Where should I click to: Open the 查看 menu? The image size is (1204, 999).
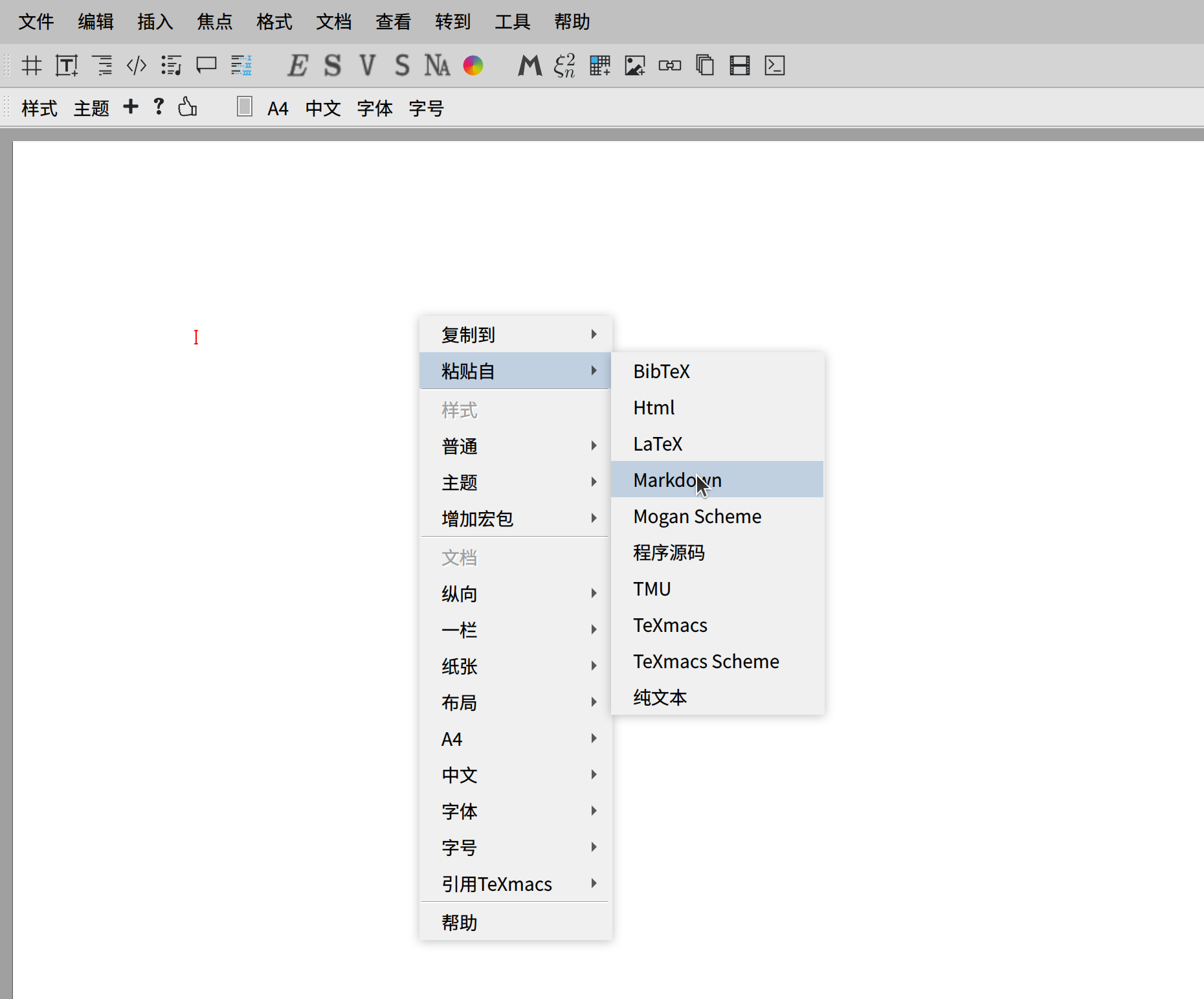tap(394, 22)
